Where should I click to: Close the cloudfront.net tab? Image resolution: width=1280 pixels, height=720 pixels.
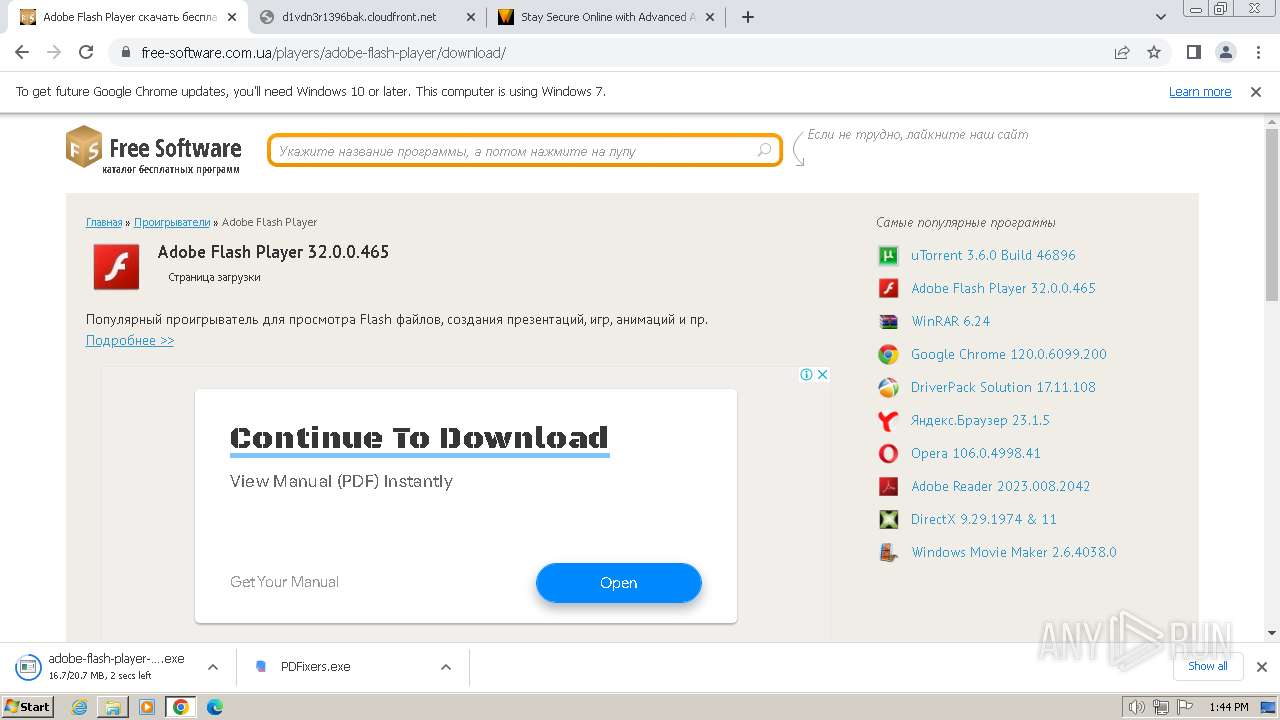tap(471, 17)
